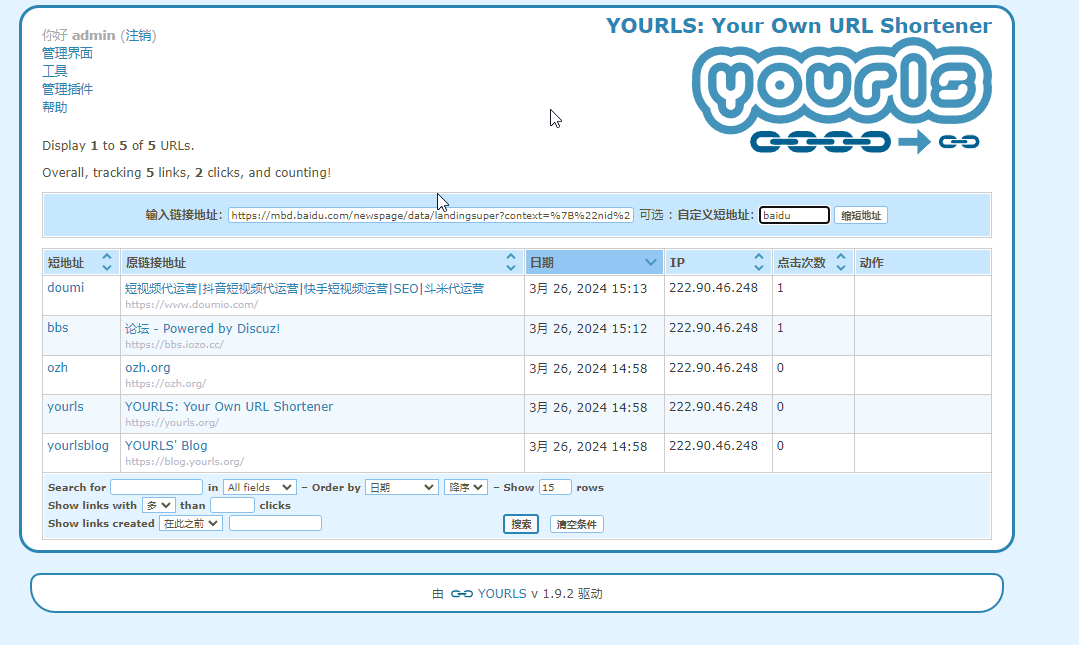Image resolution: width=1079 pixels, height=645 pixels.
Task: Sort the 原链接地址 column descending
Action: 511,266
